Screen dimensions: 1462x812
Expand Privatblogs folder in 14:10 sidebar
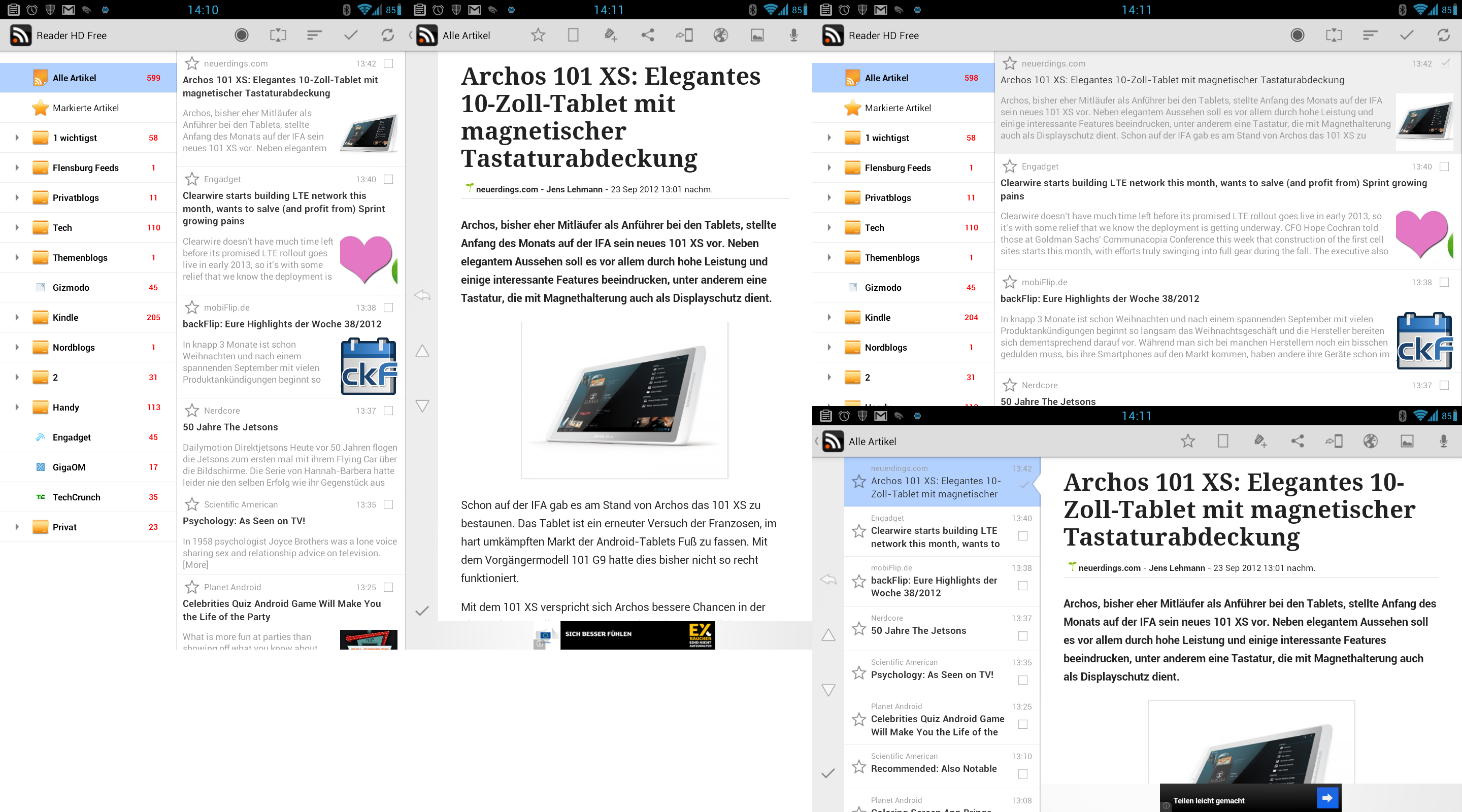tap(17, 197)
